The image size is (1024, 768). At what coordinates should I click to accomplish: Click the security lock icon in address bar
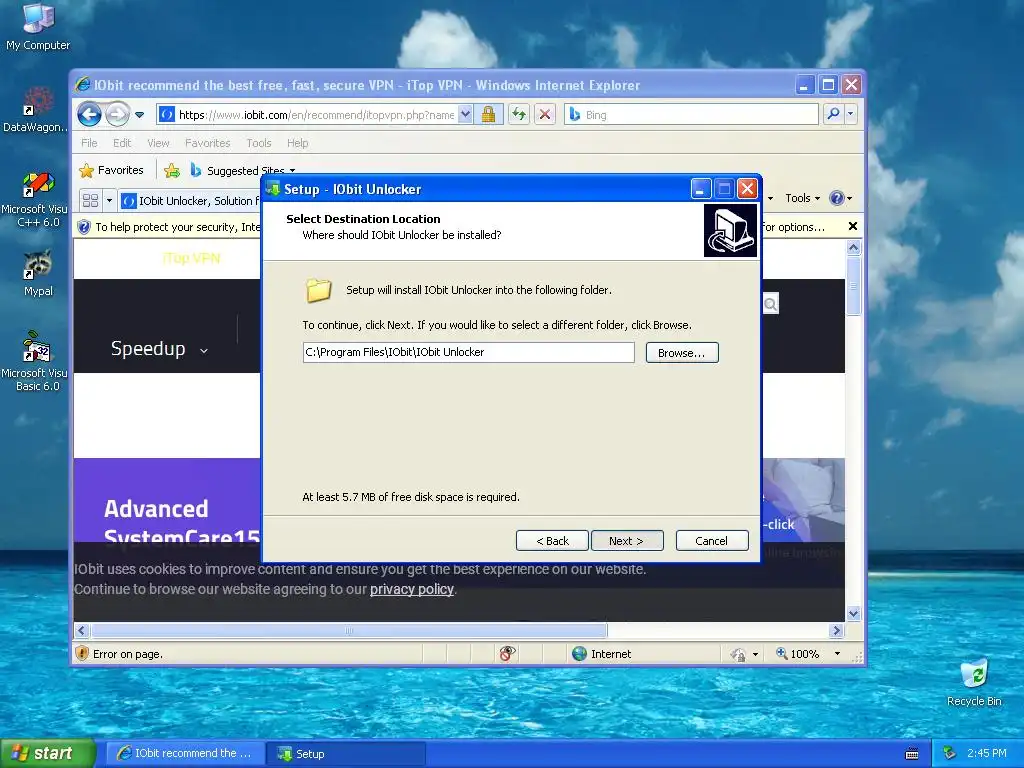[488, 115]
